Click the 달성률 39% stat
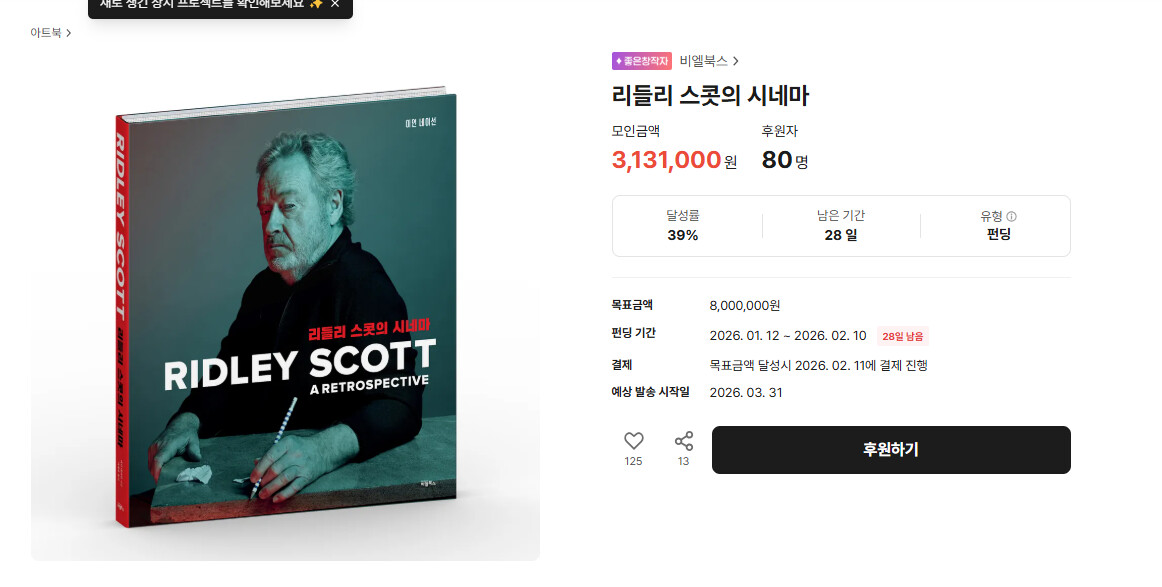The height and width of the screenshot is (587, 1162). pos(683,226)
